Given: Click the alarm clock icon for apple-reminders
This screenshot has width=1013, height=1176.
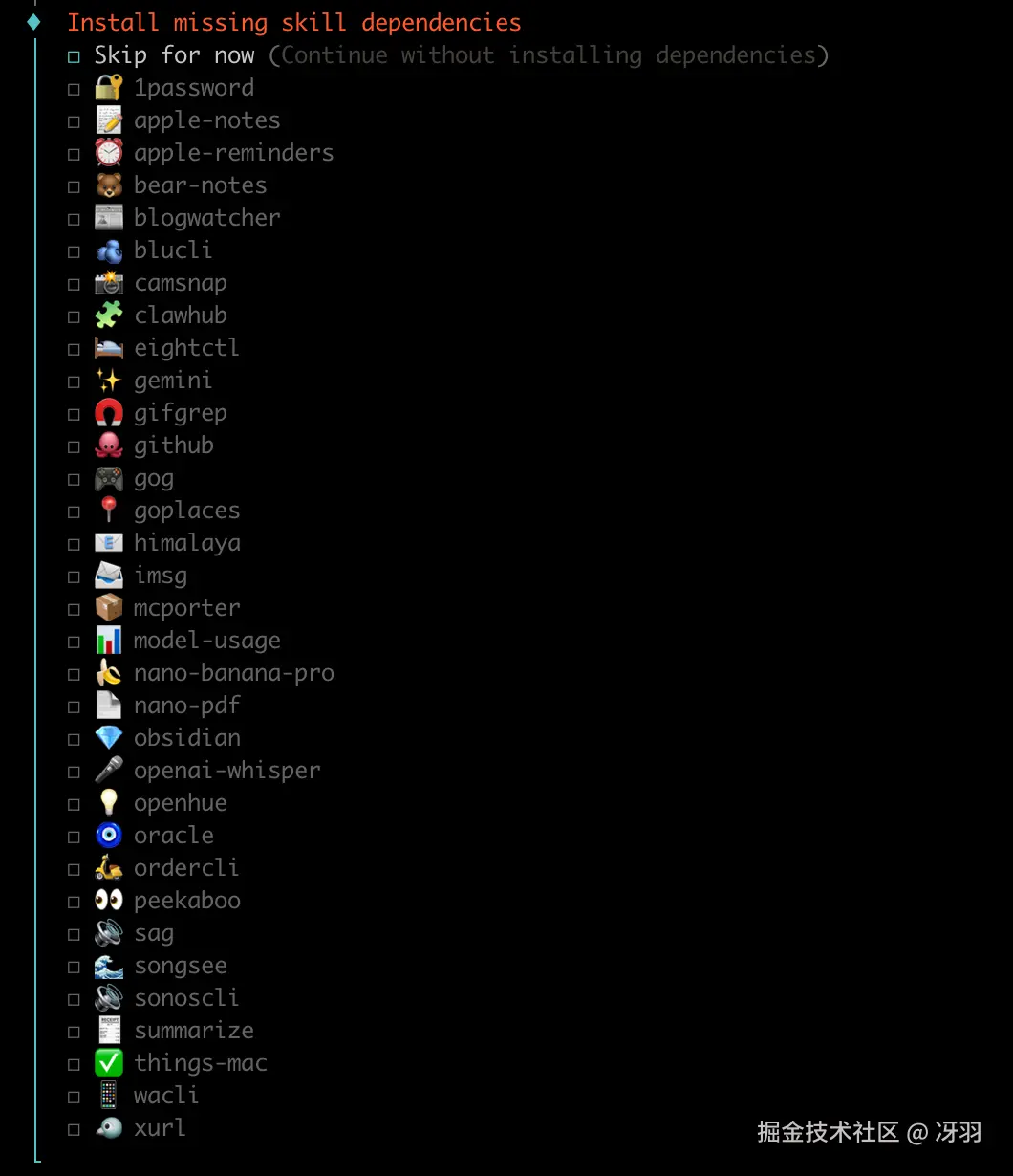Looking at the screenshot, I should pyautogui.click(x=109, y=153).
